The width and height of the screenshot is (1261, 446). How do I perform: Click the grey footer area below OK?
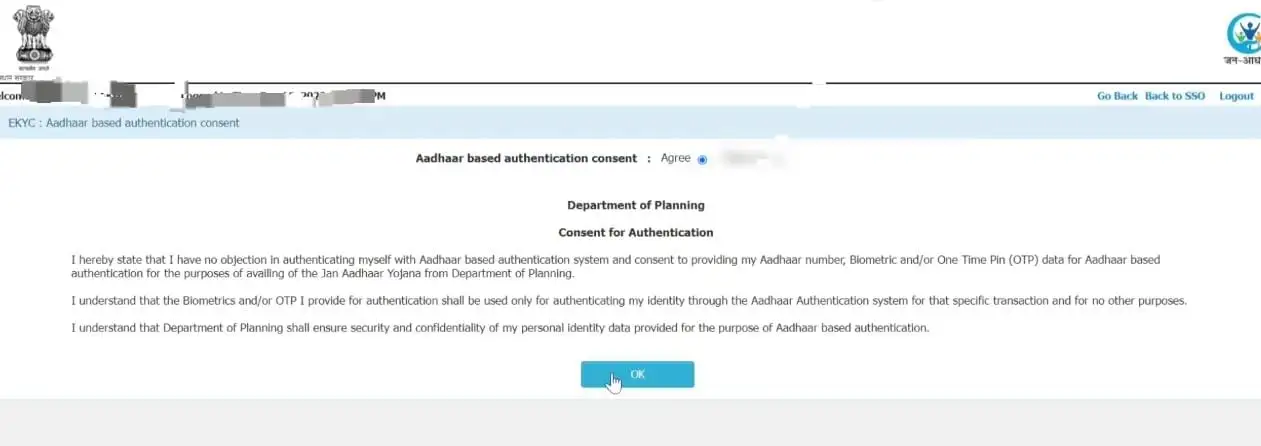point(630,422)
